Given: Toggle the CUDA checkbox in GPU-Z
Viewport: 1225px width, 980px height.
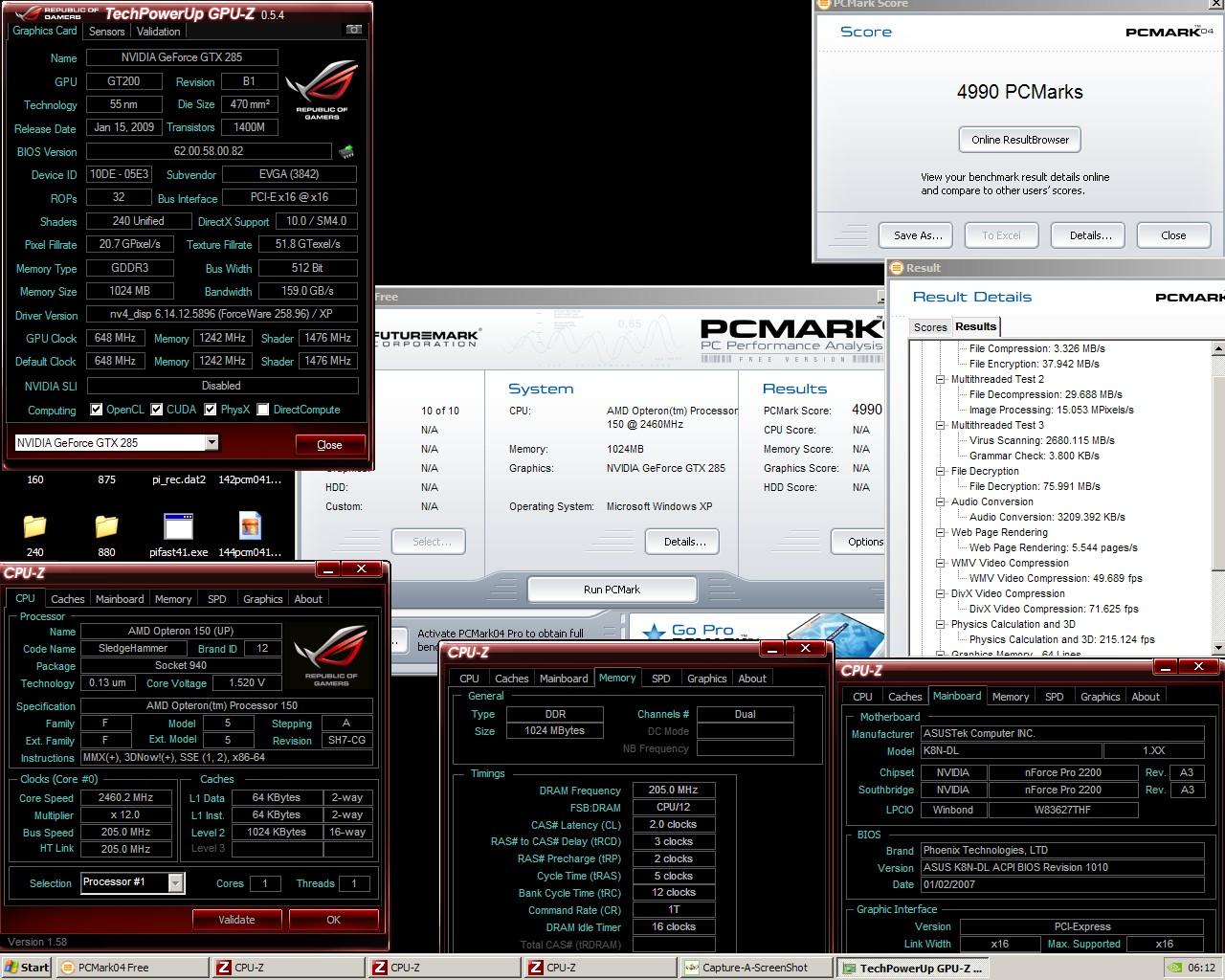Looking at the screenshot, I should pyautogui.click(x=156, y=410).
